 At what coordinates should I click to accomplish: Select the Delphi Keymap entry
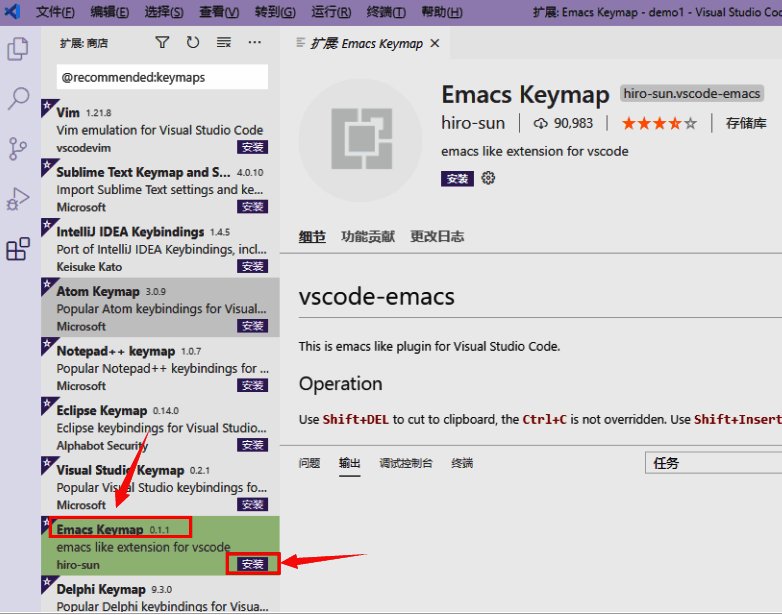[160, 595]
